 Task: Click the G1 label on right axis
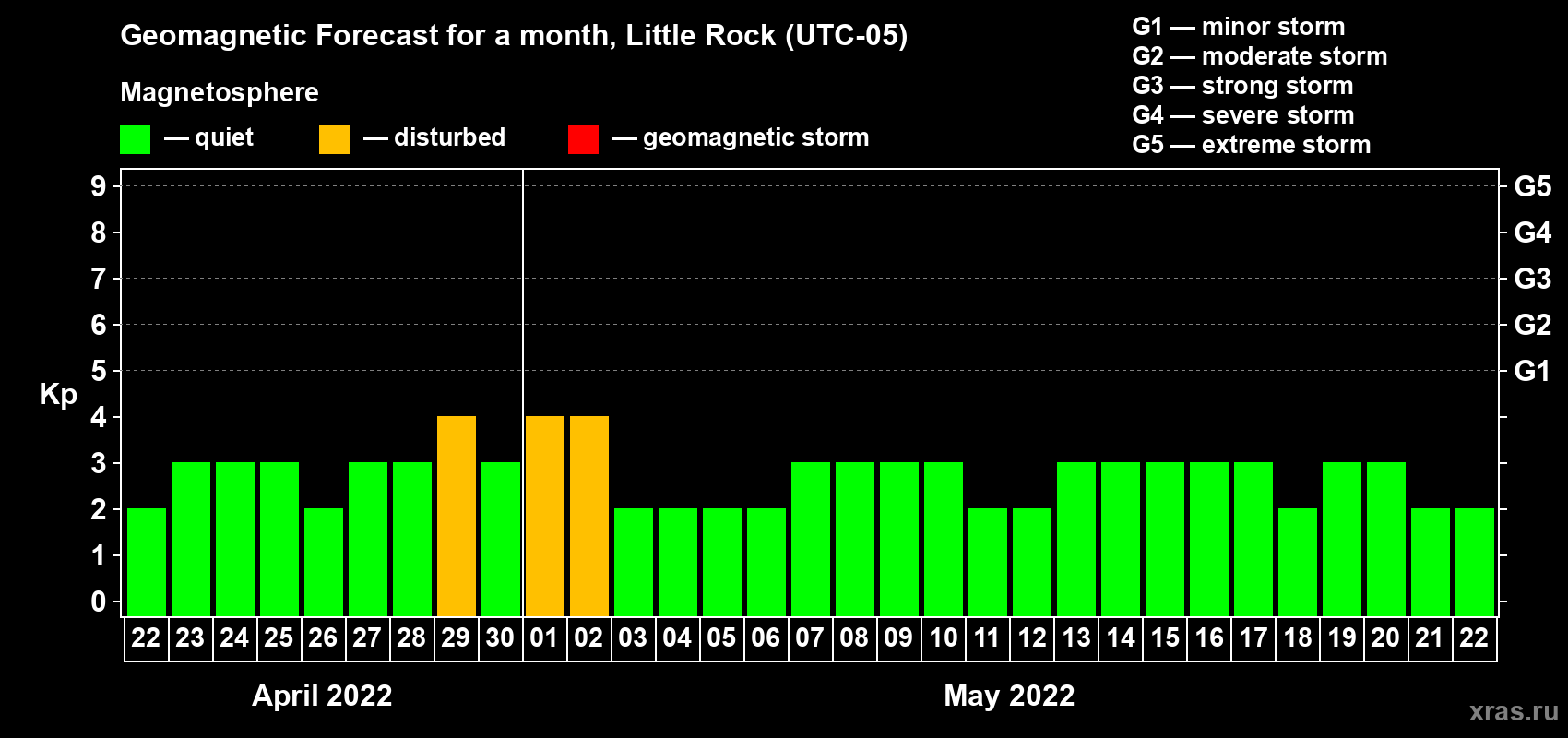(1532, 371)
